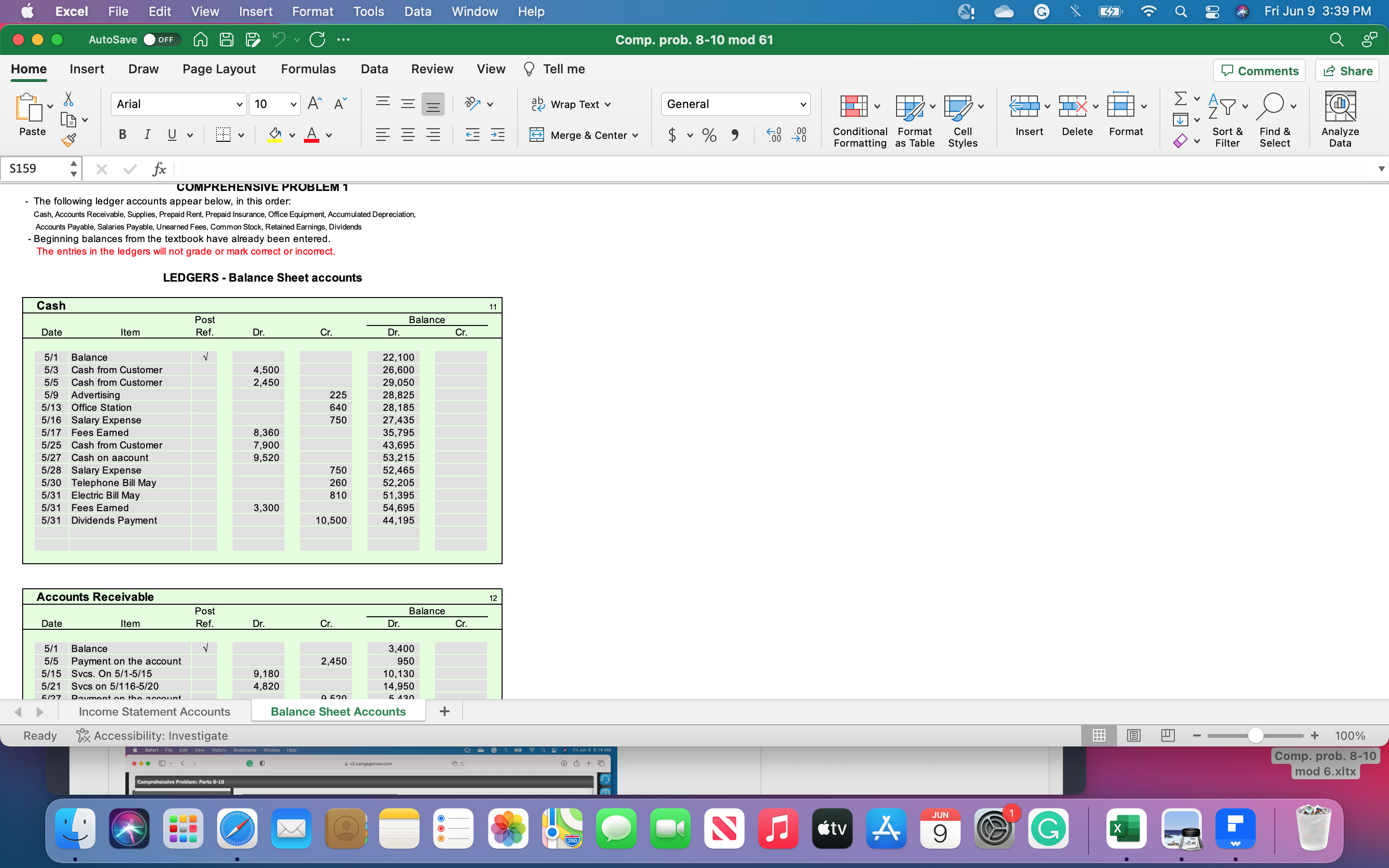Adjust the zoom slider
1389x868 pixels.
click(x=1255, y=735)
